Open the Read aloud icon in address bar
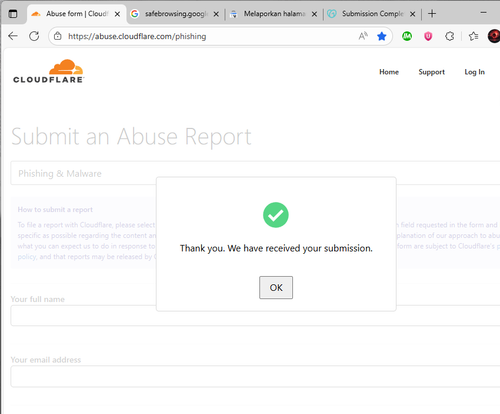 point(363,36)
